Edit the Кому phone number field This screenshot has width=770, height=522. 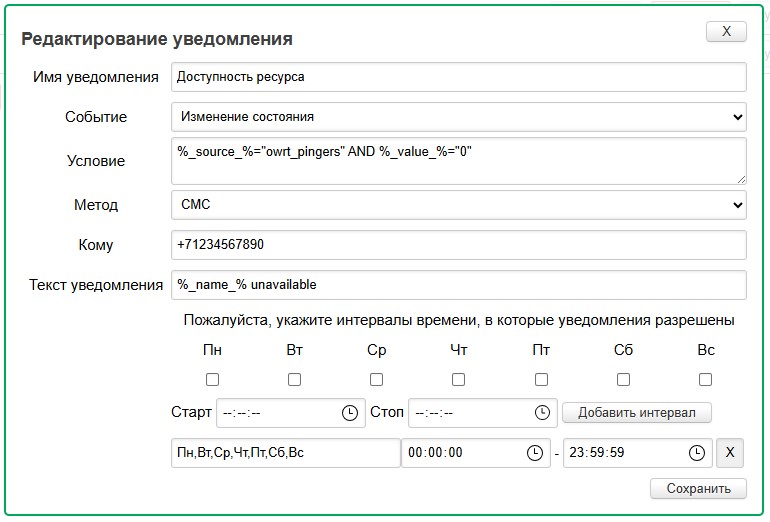pyautogui.click(x=458, y=245)
